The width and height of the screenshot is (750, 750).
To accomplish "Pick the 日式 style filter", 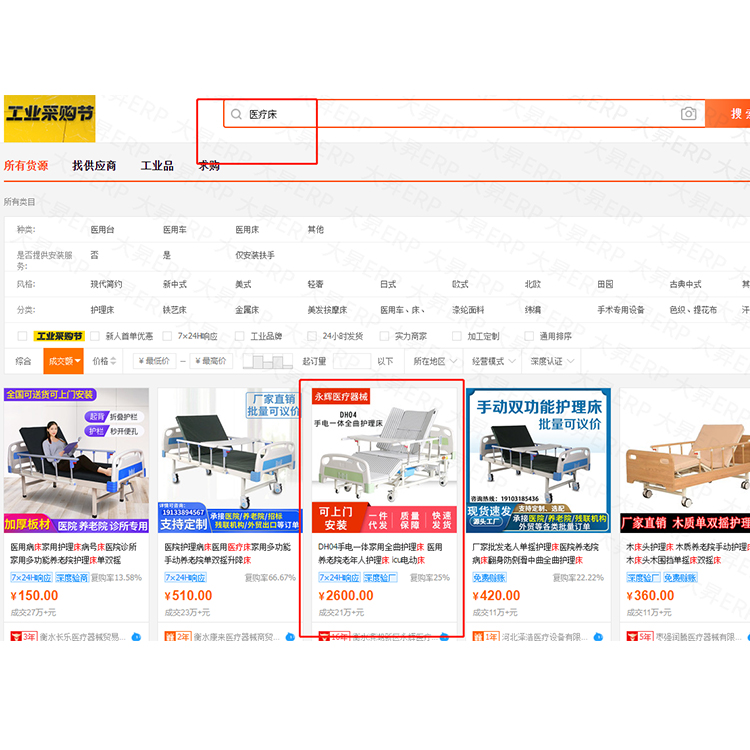I will [x=388, y=284].
